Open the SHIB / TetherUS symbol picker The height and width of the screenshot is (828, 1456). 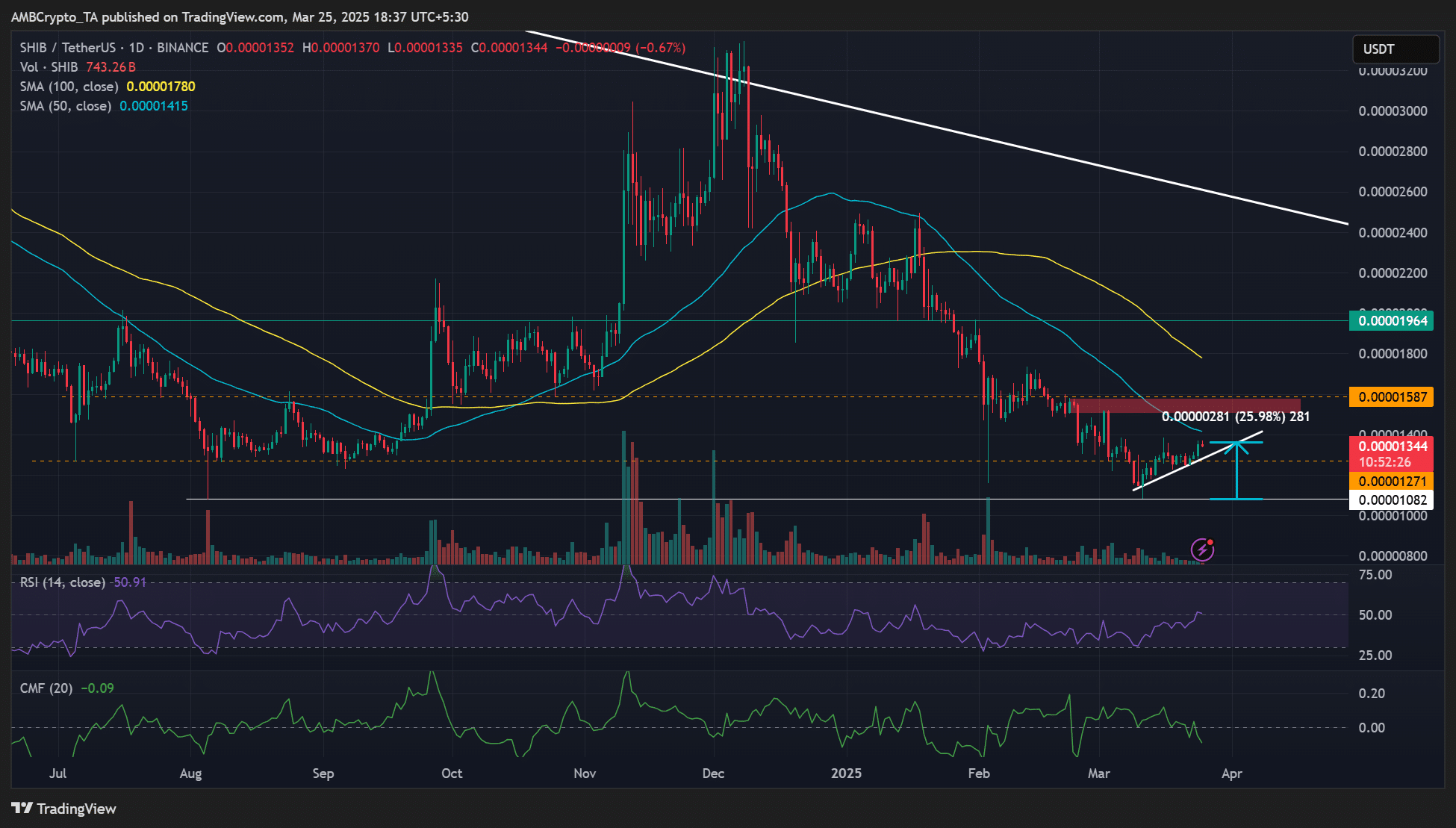(67, 47)
